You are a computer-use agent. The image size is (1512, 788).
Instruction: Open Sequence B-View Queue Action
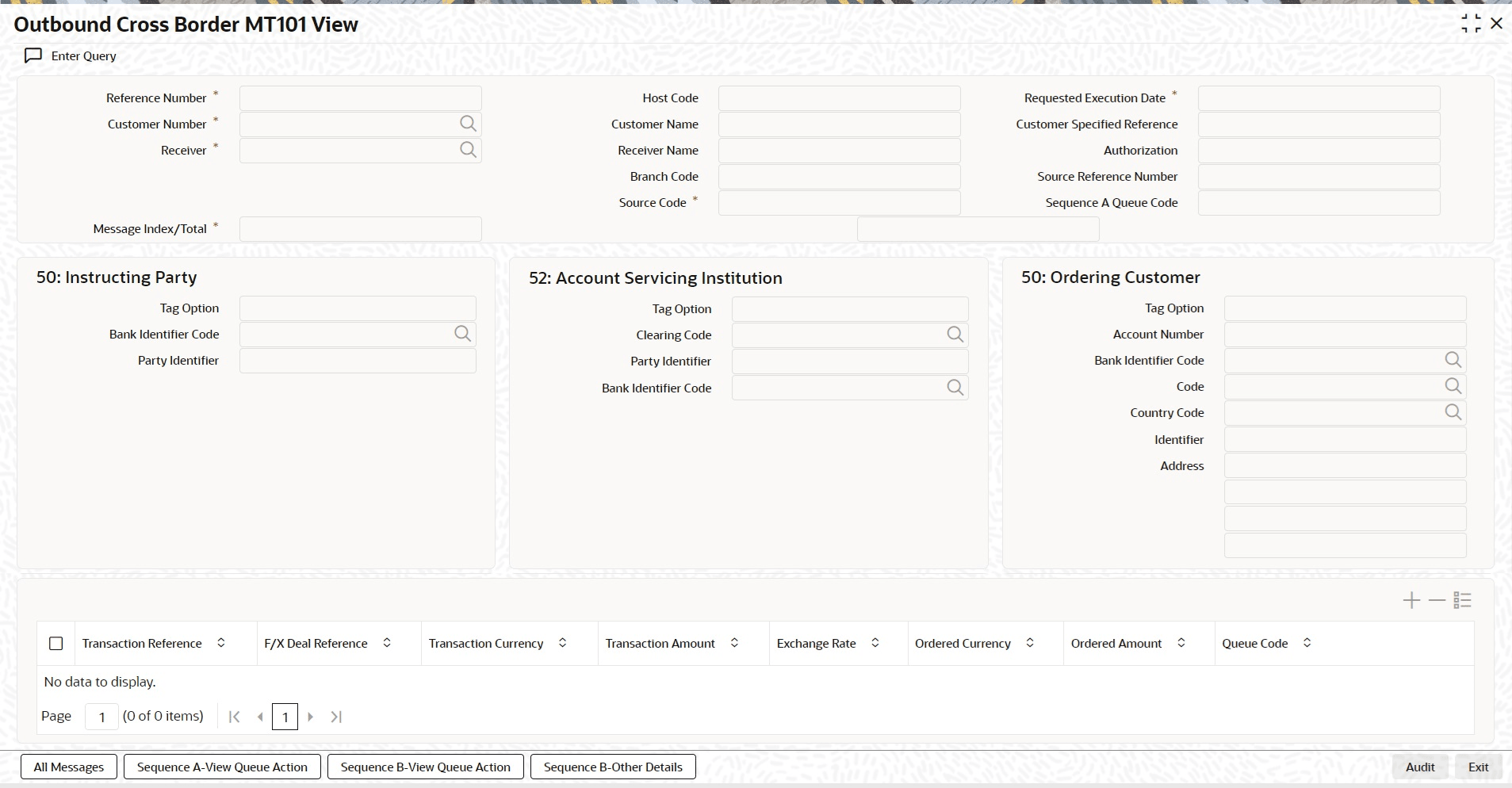coord(426,767)
